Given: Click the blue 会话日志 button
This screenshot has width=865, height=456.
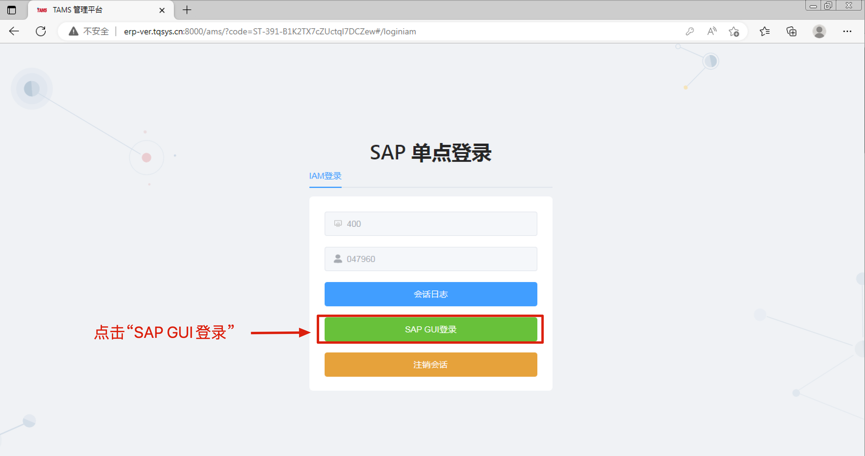Looking at the screenshot, I should [x=431, y=294].
